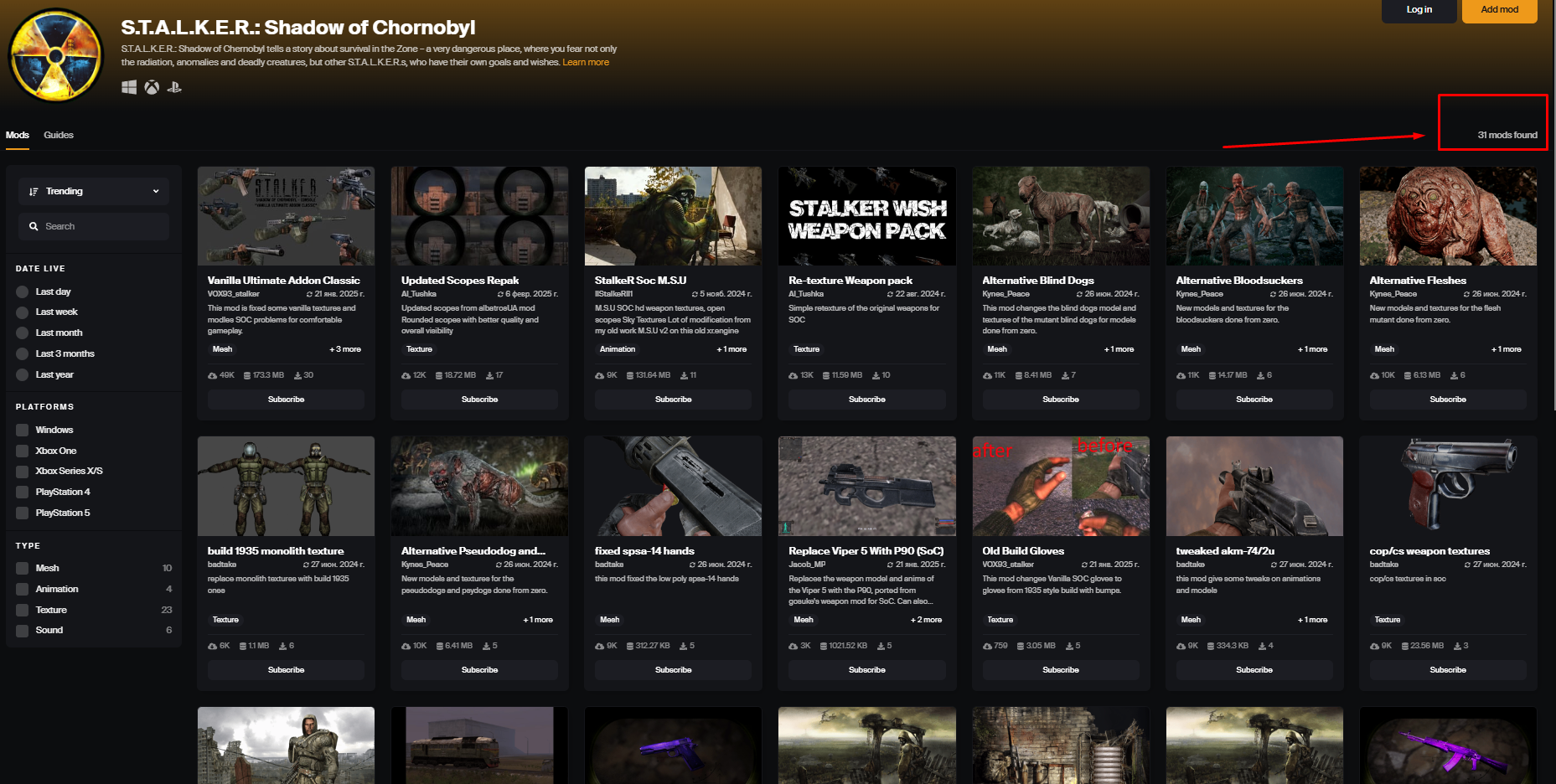Click the Mesh tag on fixed spsa-14 hands
This screenshot has height=784, width=1556.
(x=610, y=620)
